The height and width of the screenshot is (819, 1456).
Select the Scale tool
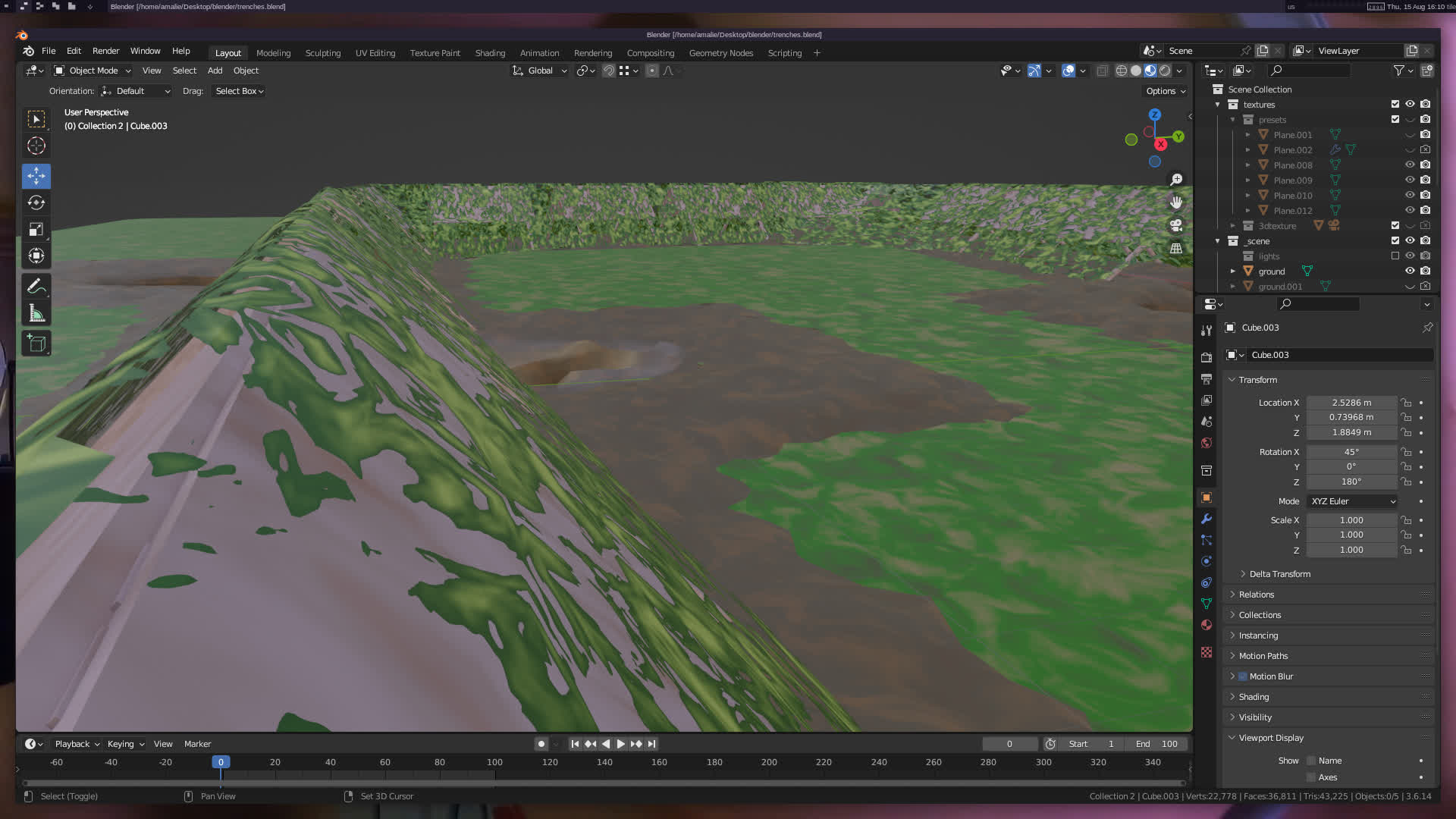pos(36,229)
